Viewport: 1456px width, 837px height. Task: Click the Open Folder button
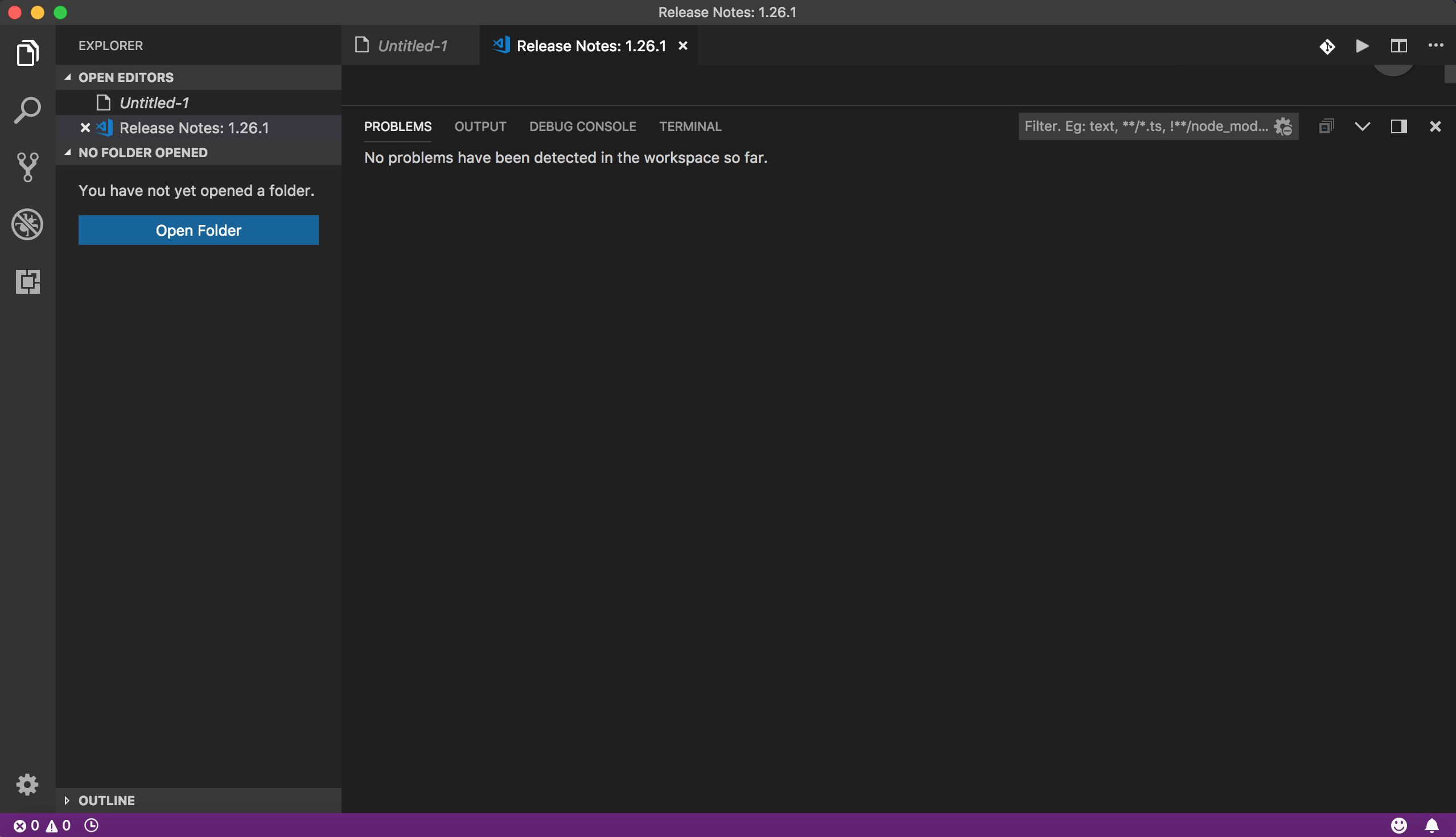click(x=198, y=230)
